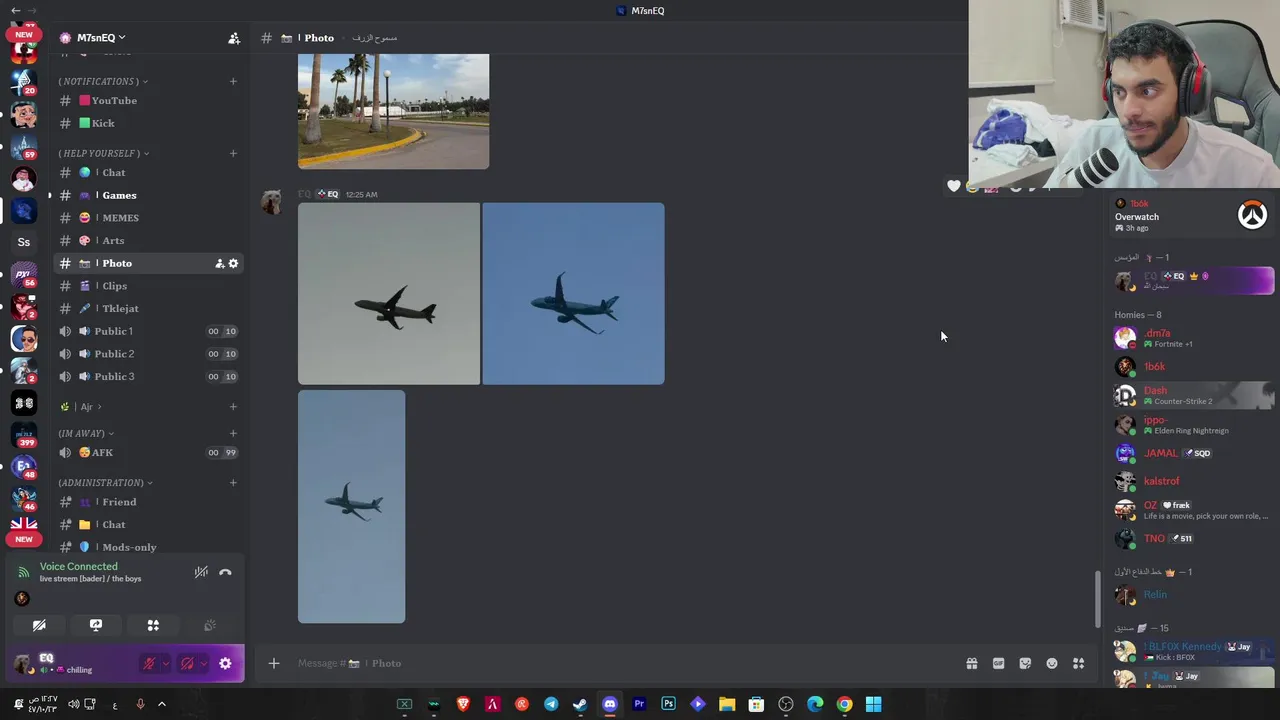This screenshot has height=720, width=1280.
Task: View the dark airplane photo on grey sky
Action: [389, 294]
